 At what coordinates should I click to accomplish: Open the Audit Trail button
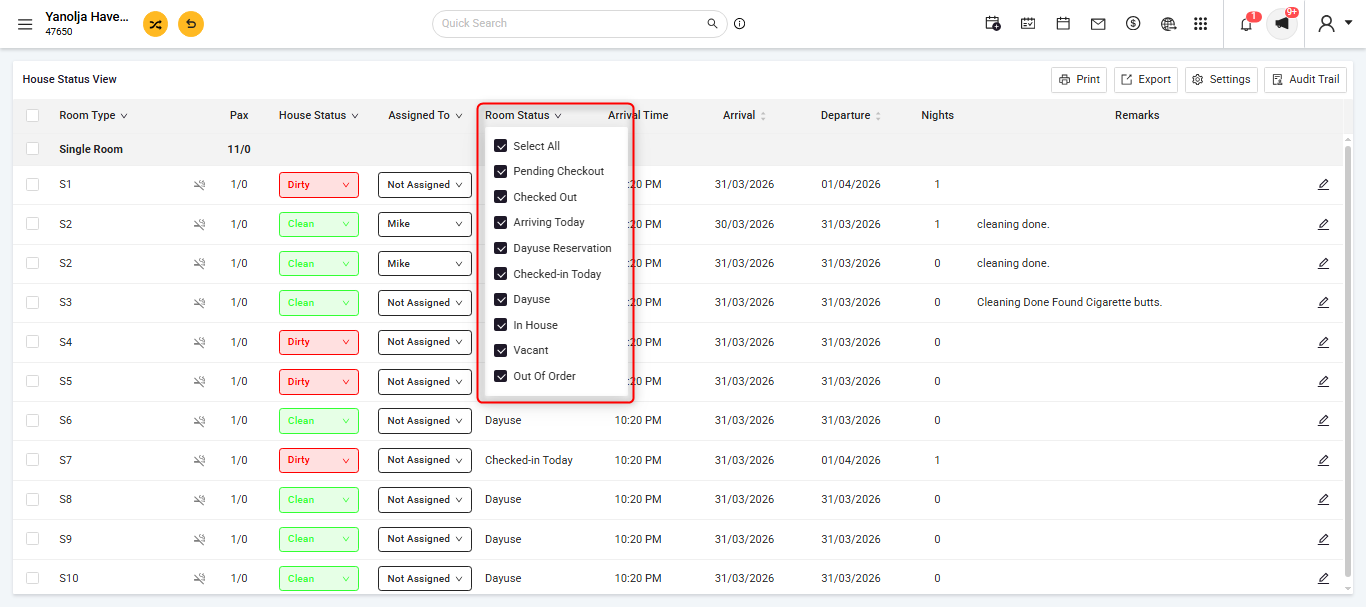pos(1305,80)
